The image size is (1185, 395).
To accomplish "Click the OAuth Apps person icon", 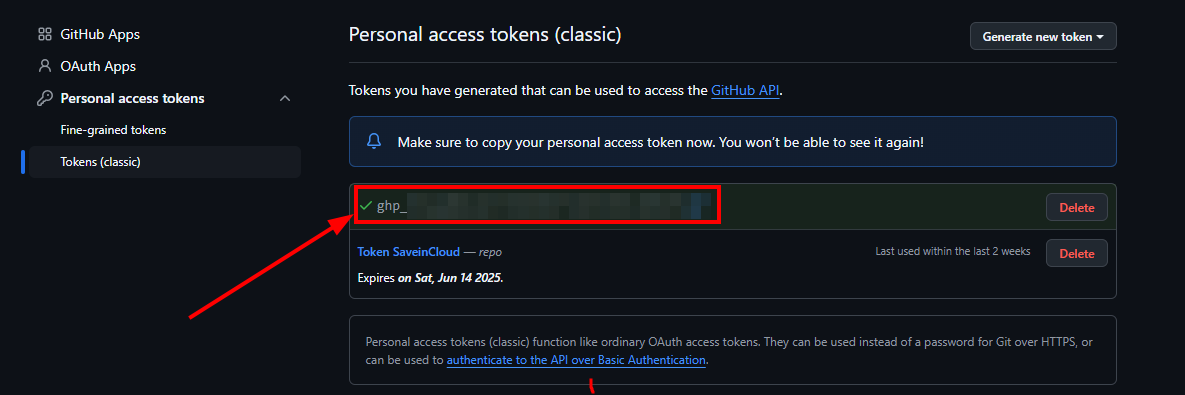I will pyautogui.click(x=45, y=66).
